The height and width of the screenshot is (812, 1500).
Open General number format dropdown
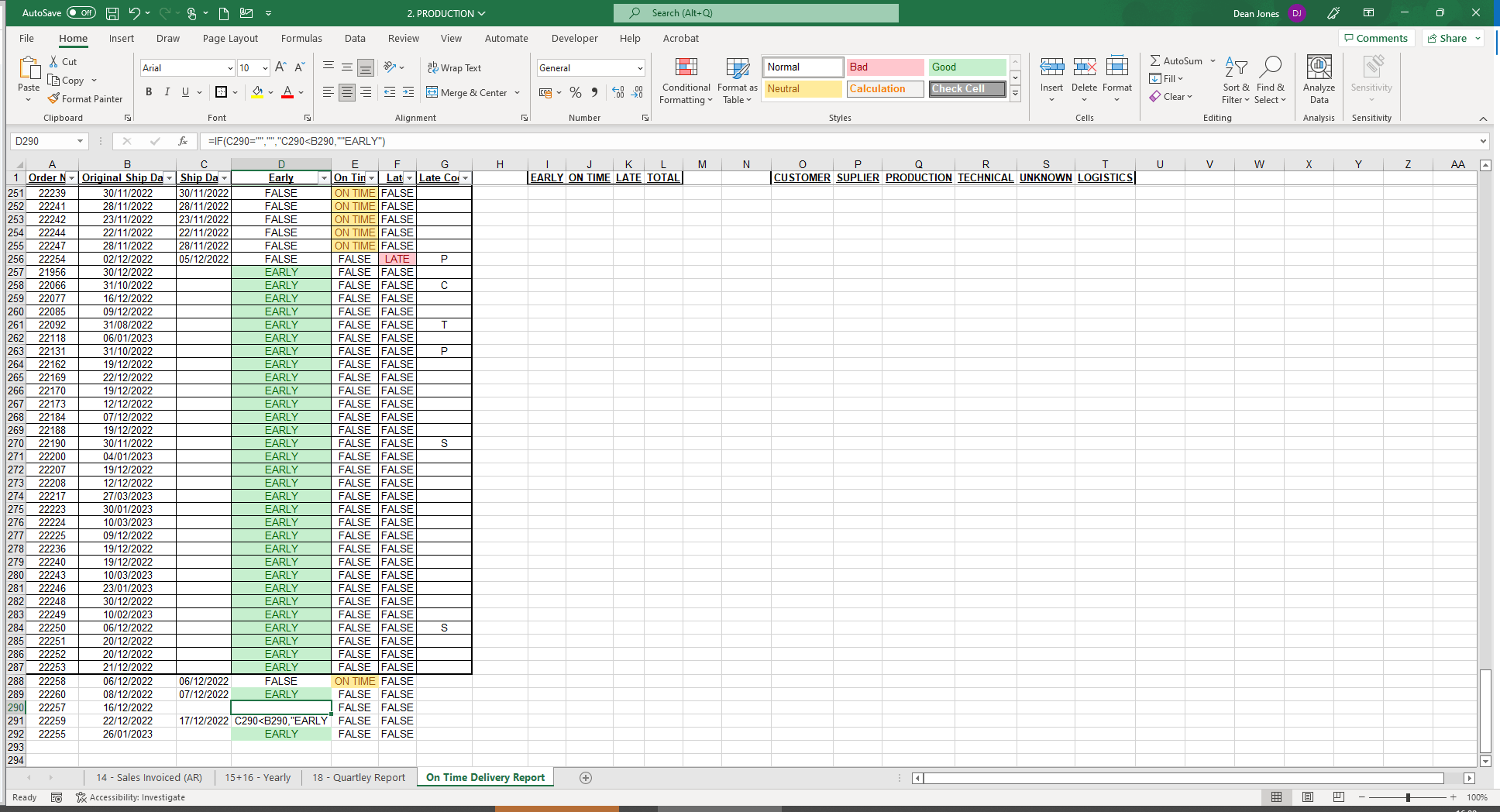click(640, 68)
